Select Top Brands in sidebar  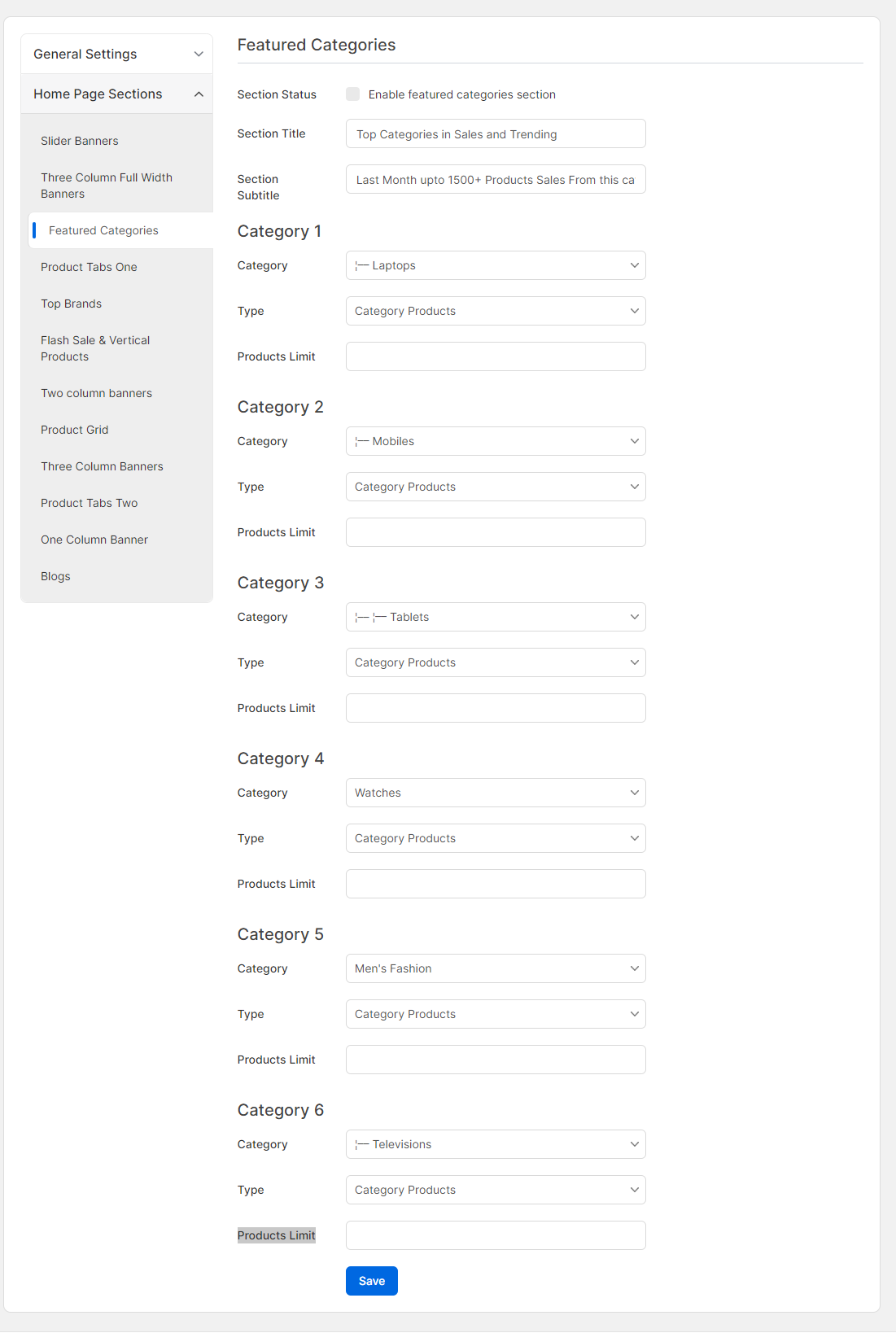coord(72,304)
